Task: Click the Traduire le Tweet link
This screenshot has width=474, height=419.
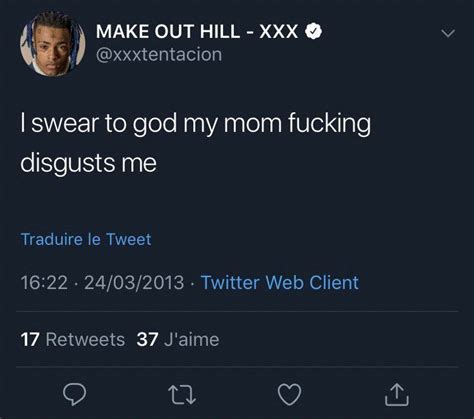Action: (86, 239)
